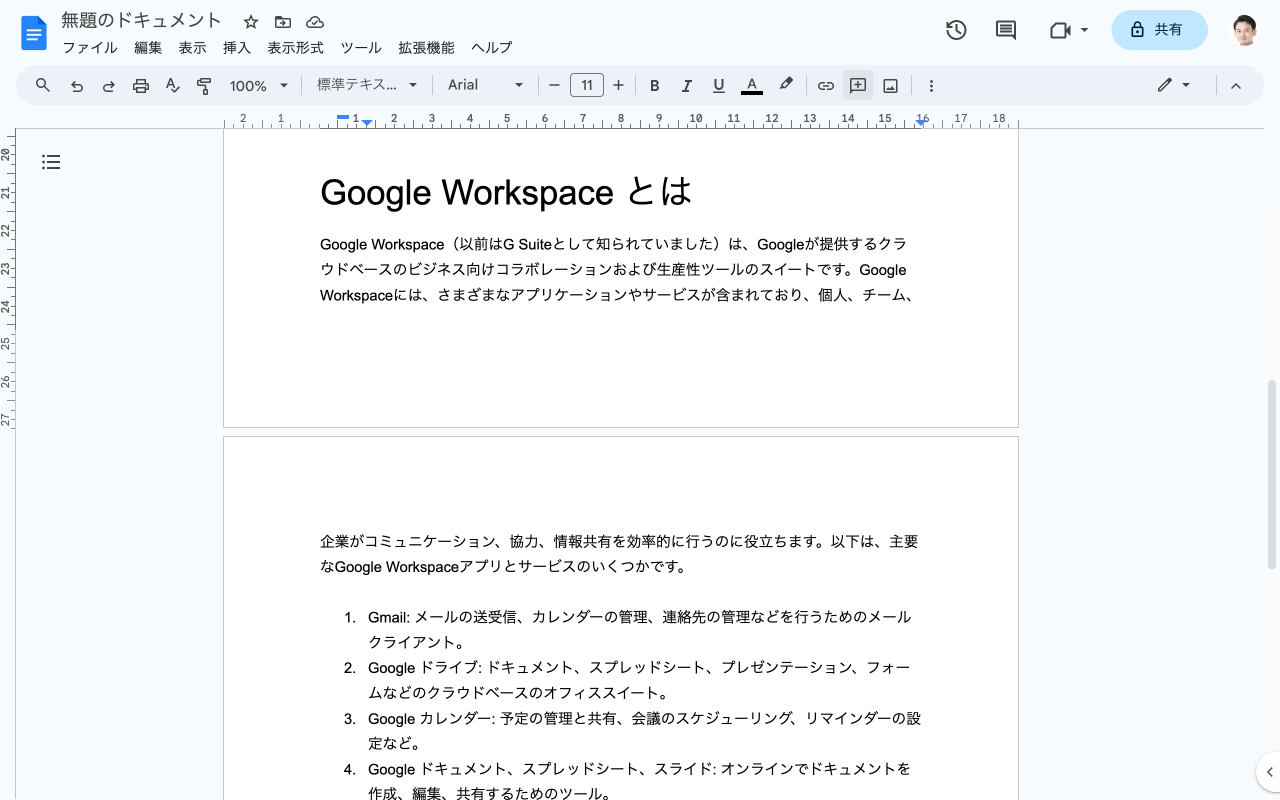Toggle italic formatting
The width and height of the screenshot is (1280, 800).
tap(687, 86)
